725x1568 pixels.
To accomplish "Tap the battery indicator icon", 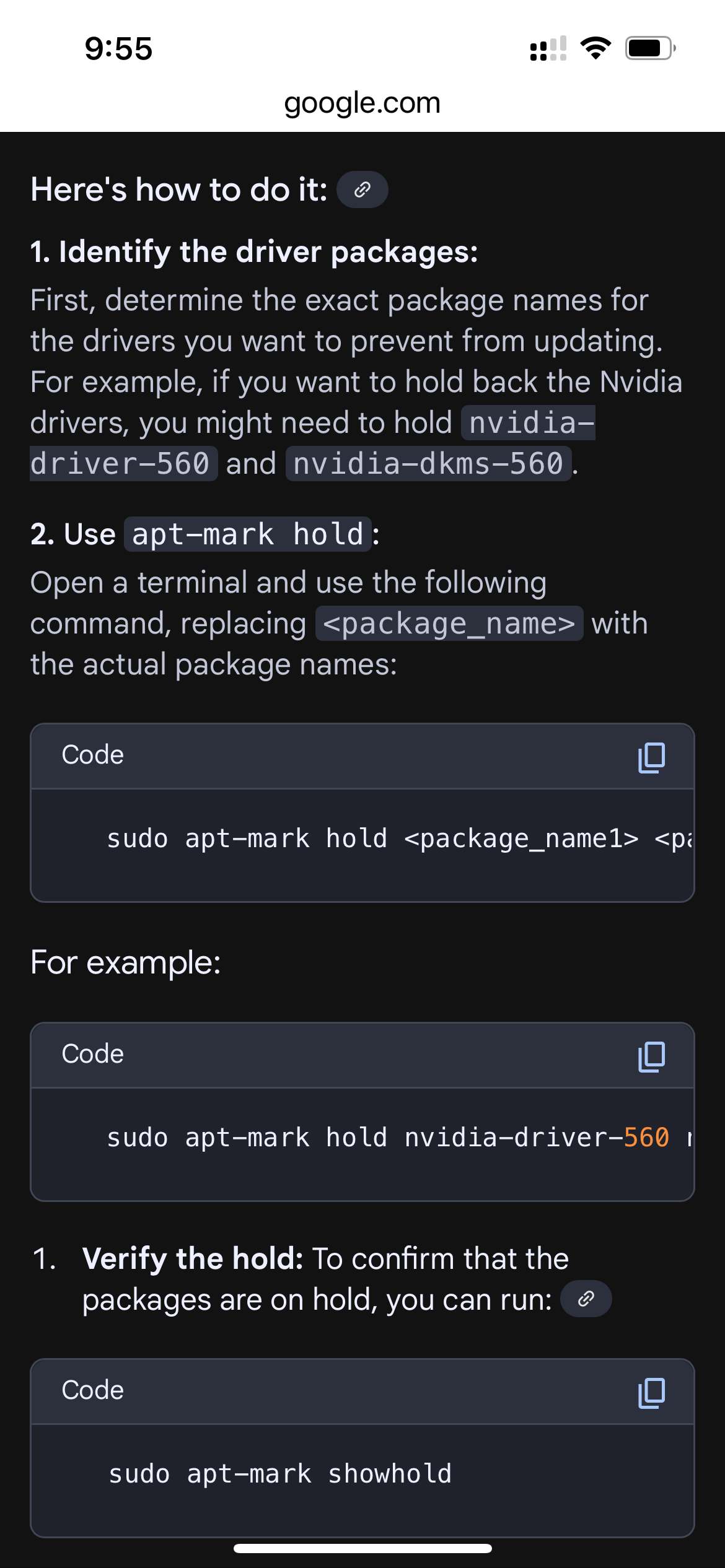I will pyautogui.click(x=651, y=48).
